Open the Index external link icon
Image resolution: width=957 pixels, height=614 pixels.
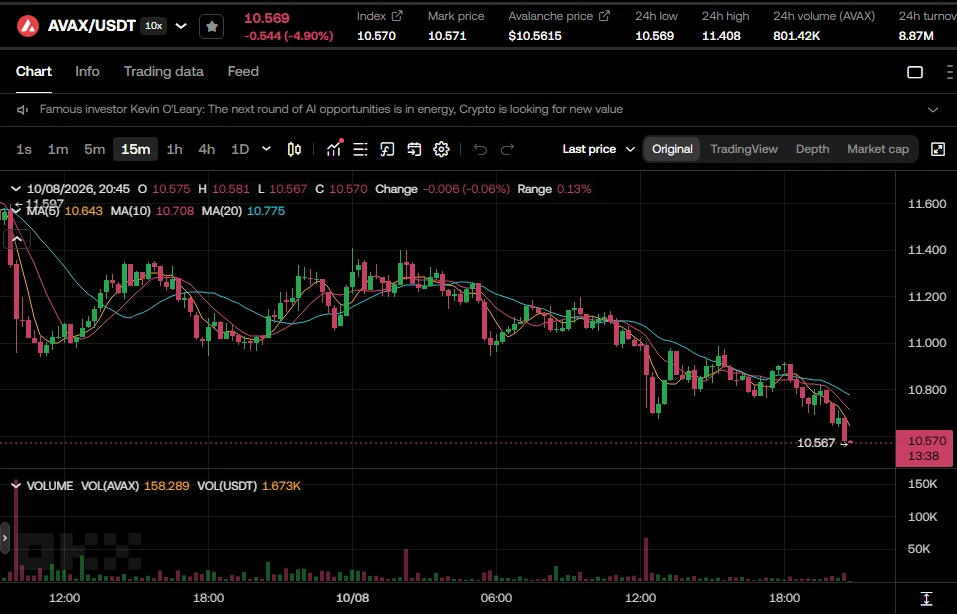(397, 16)
